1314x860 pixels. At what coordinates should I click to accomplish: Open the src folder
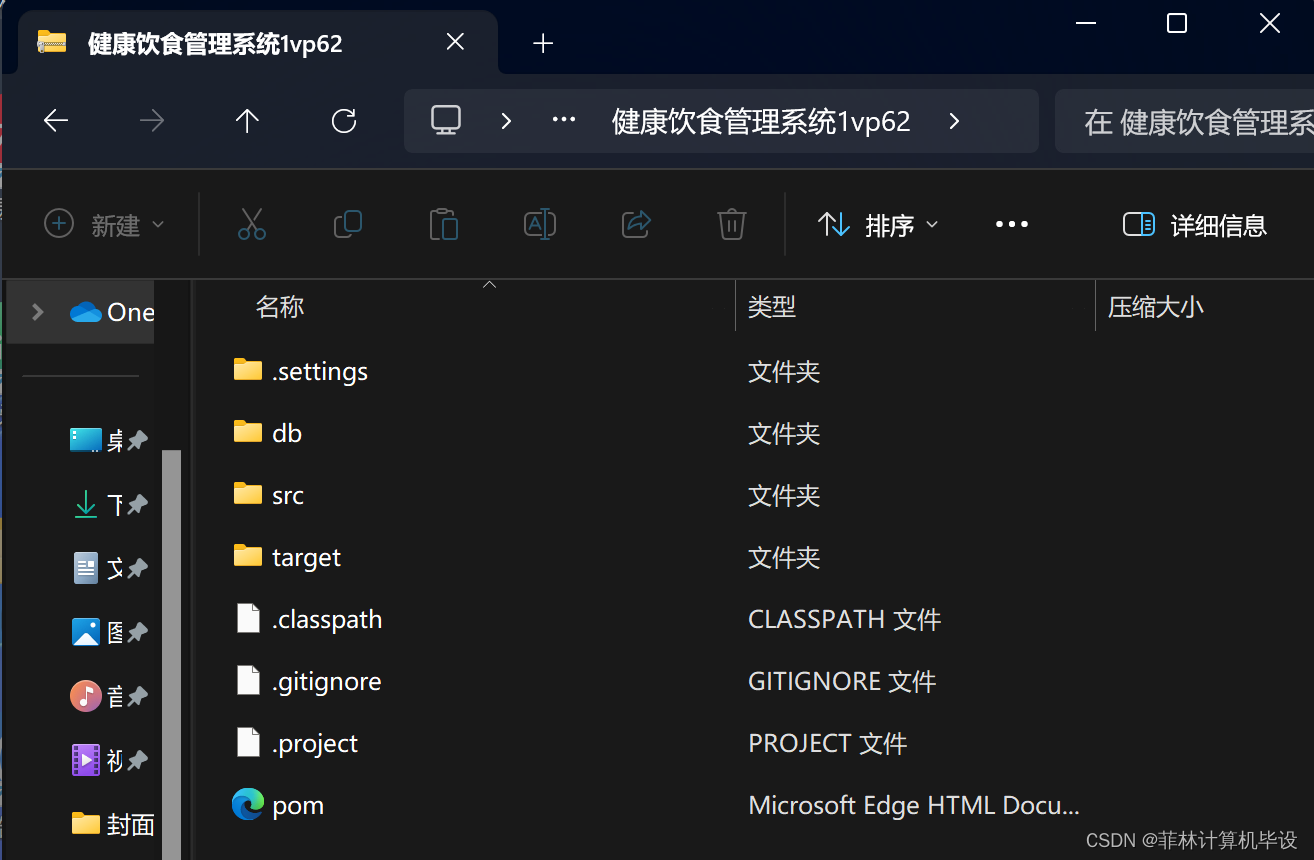287,494
